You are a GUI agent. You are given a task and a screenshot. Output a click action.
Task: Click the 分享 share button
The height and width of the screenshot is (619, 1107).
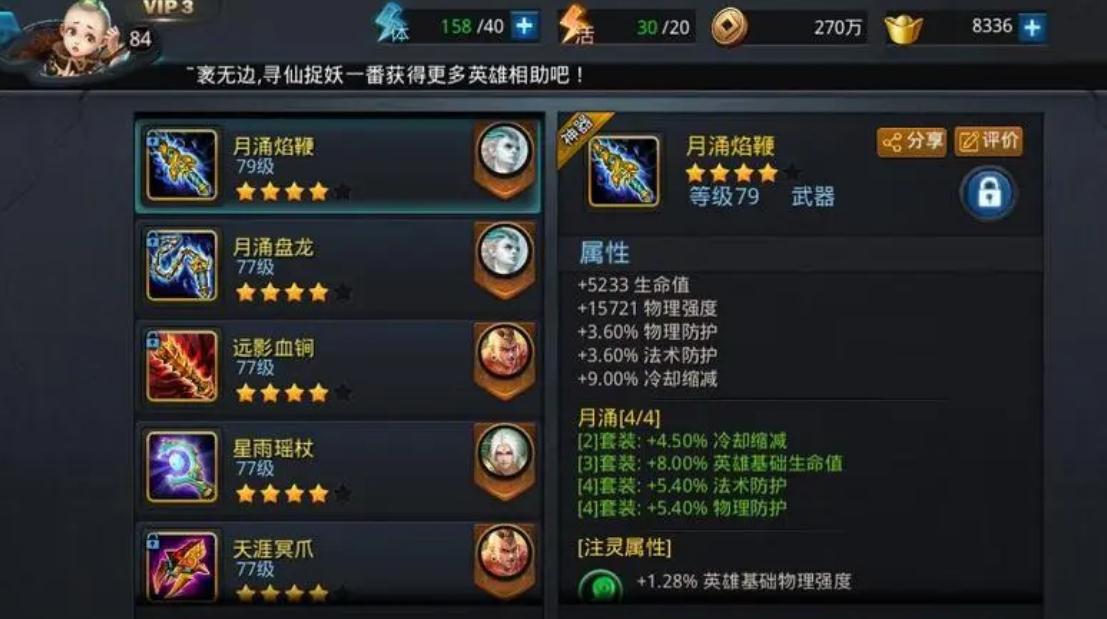coord(911,141)
